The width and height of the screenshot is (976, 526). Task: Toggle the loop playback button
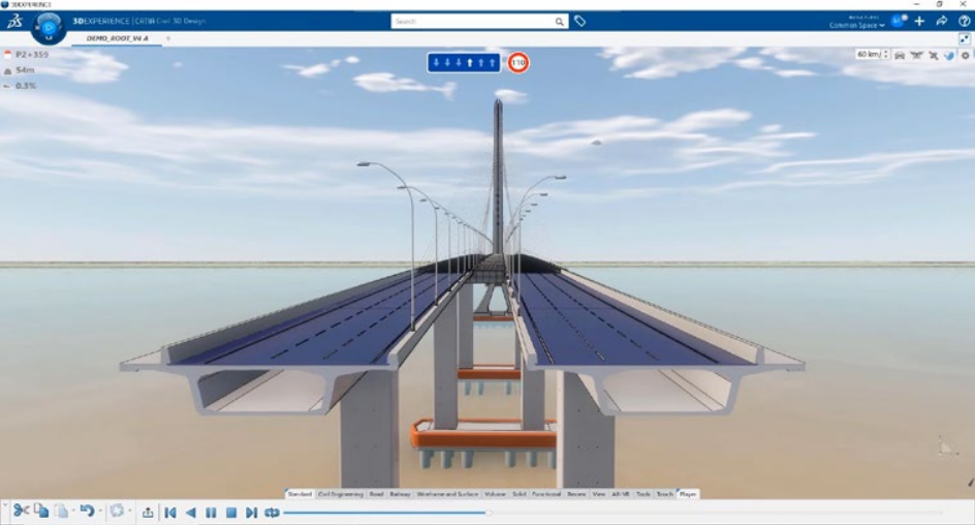pyautogui.click(x=272, y=512)
